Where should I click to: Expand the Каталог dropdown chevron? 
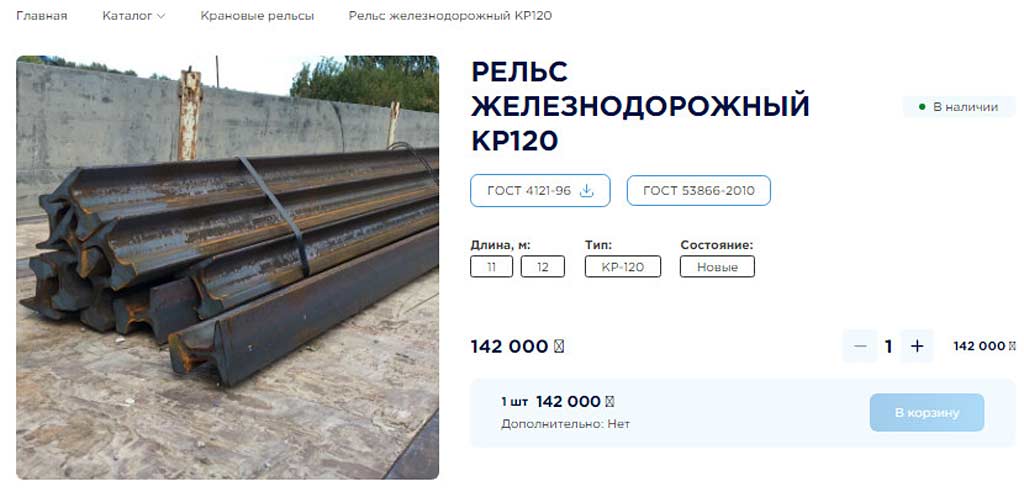161,16
